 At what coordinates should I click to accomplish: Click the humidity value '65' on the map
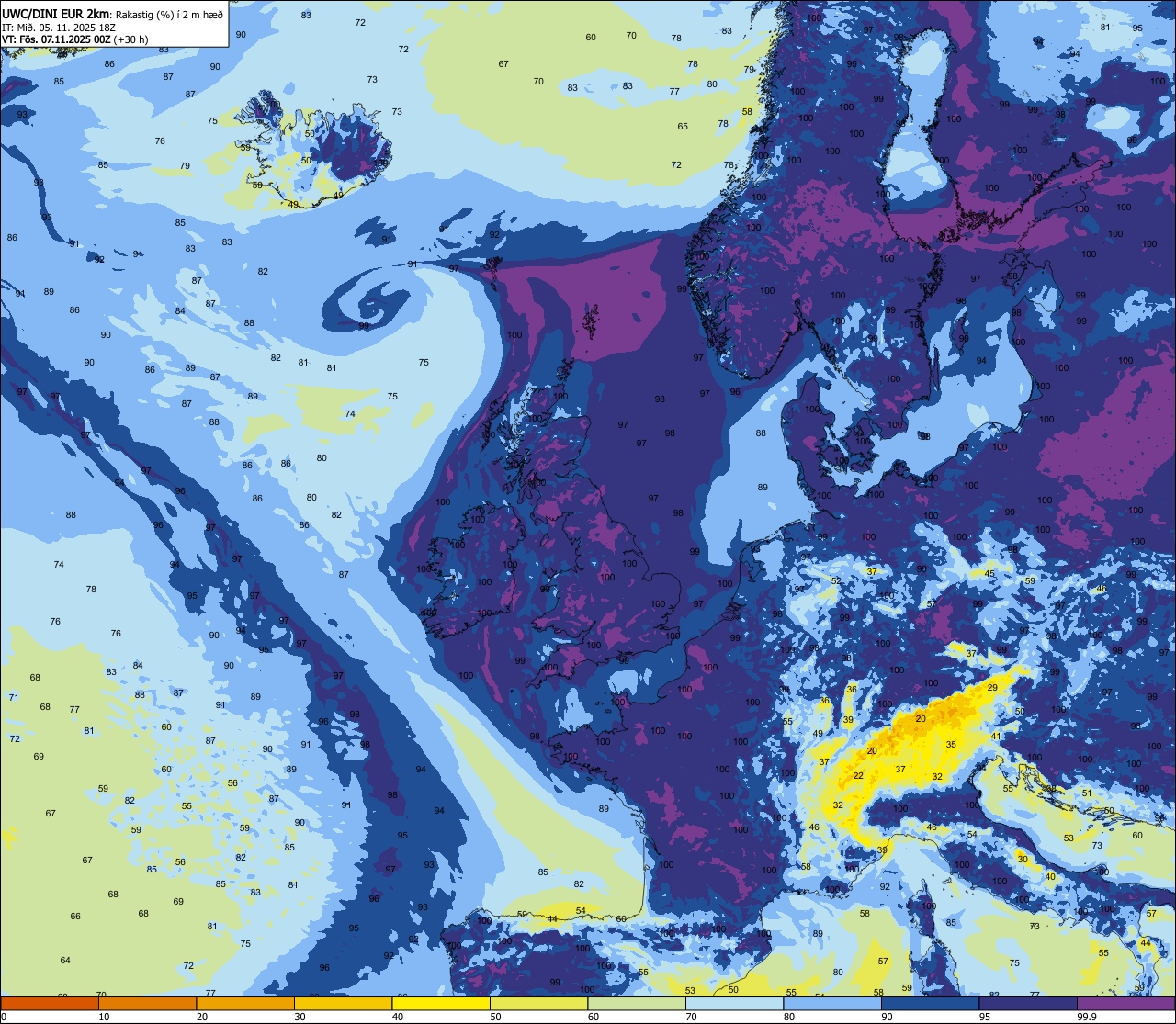pos(683,127)
